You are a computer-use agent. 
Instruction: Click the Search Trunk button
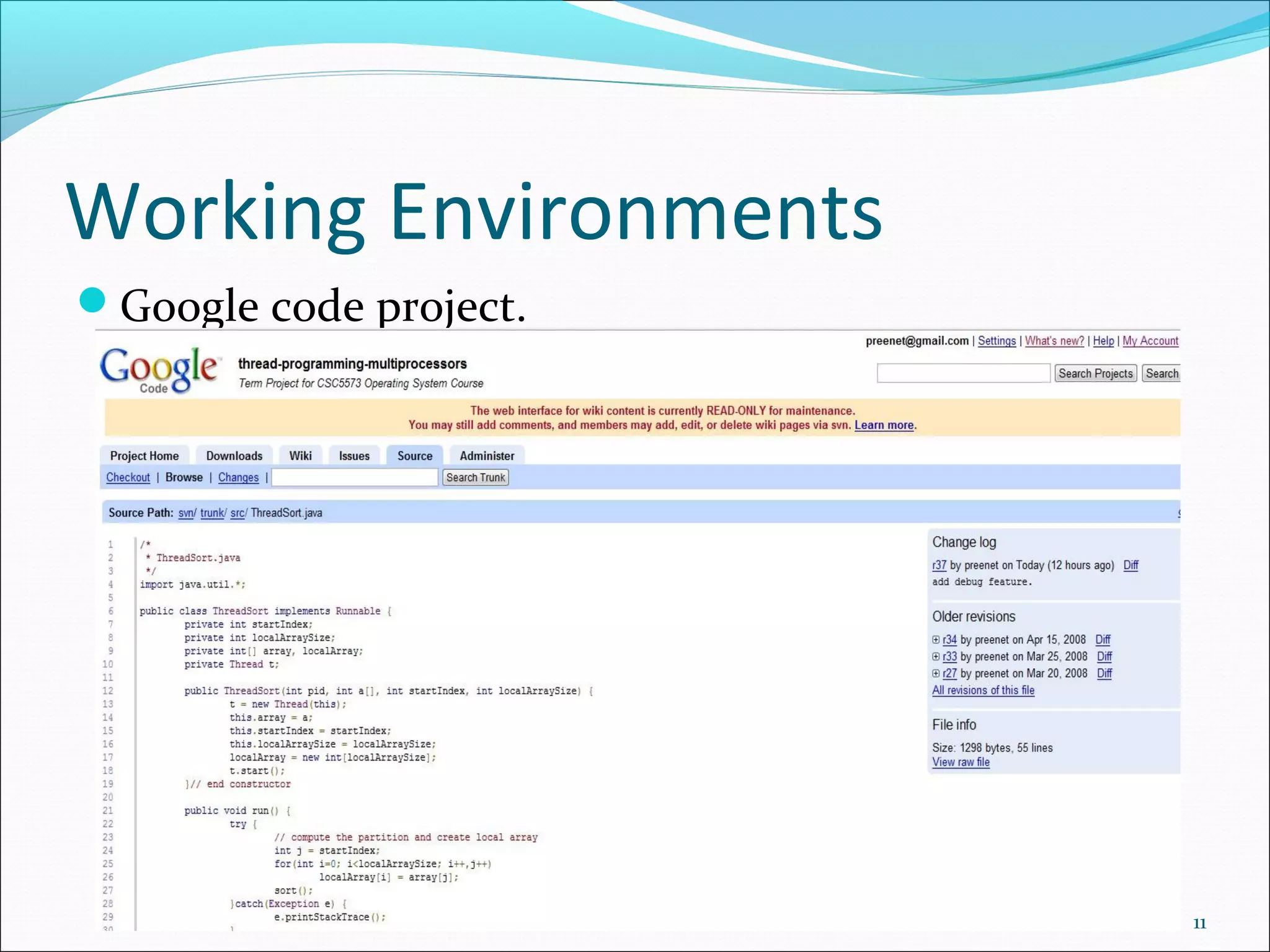pyautogui.click(x=476, y=477)
